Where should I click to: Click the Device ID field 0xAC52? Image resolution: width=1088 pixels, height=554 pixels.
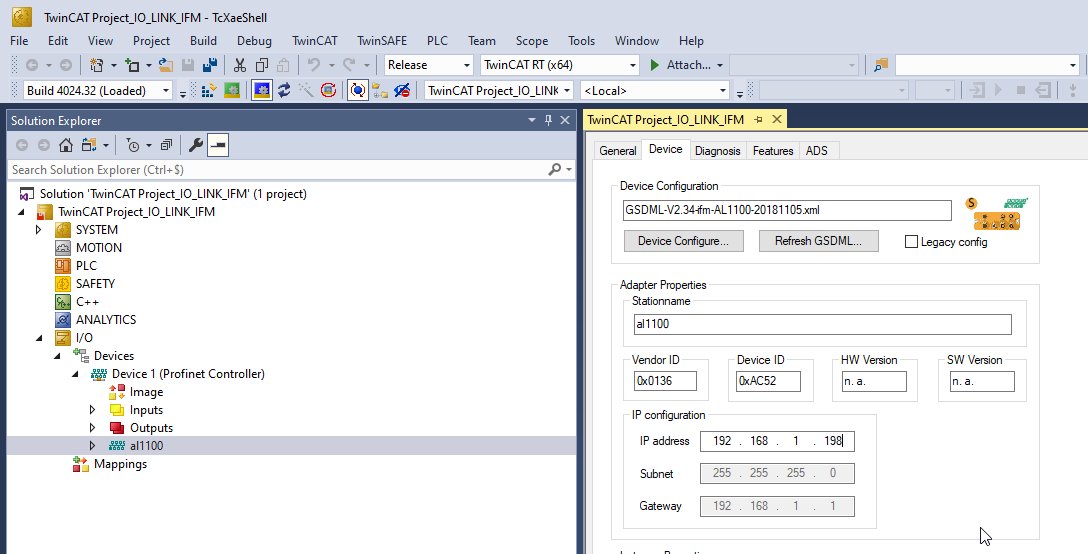pyautogui.click(x=768, y=381)
